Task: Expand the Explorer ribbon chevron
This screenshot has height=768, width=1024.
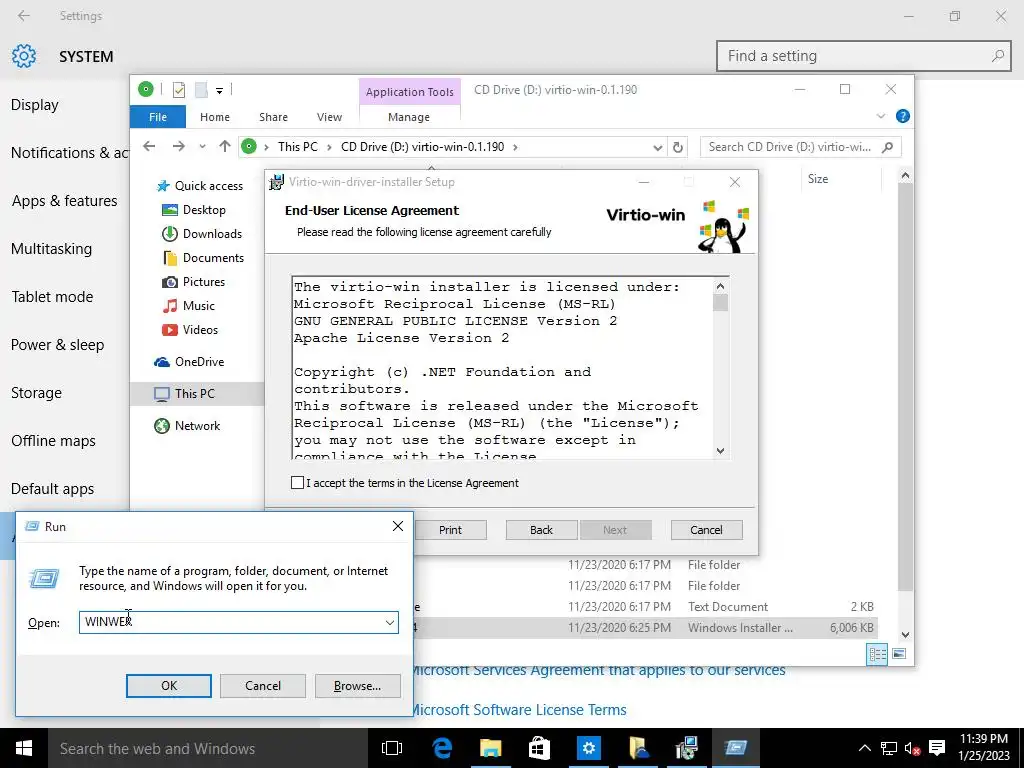Action: [x=880, y=116]
